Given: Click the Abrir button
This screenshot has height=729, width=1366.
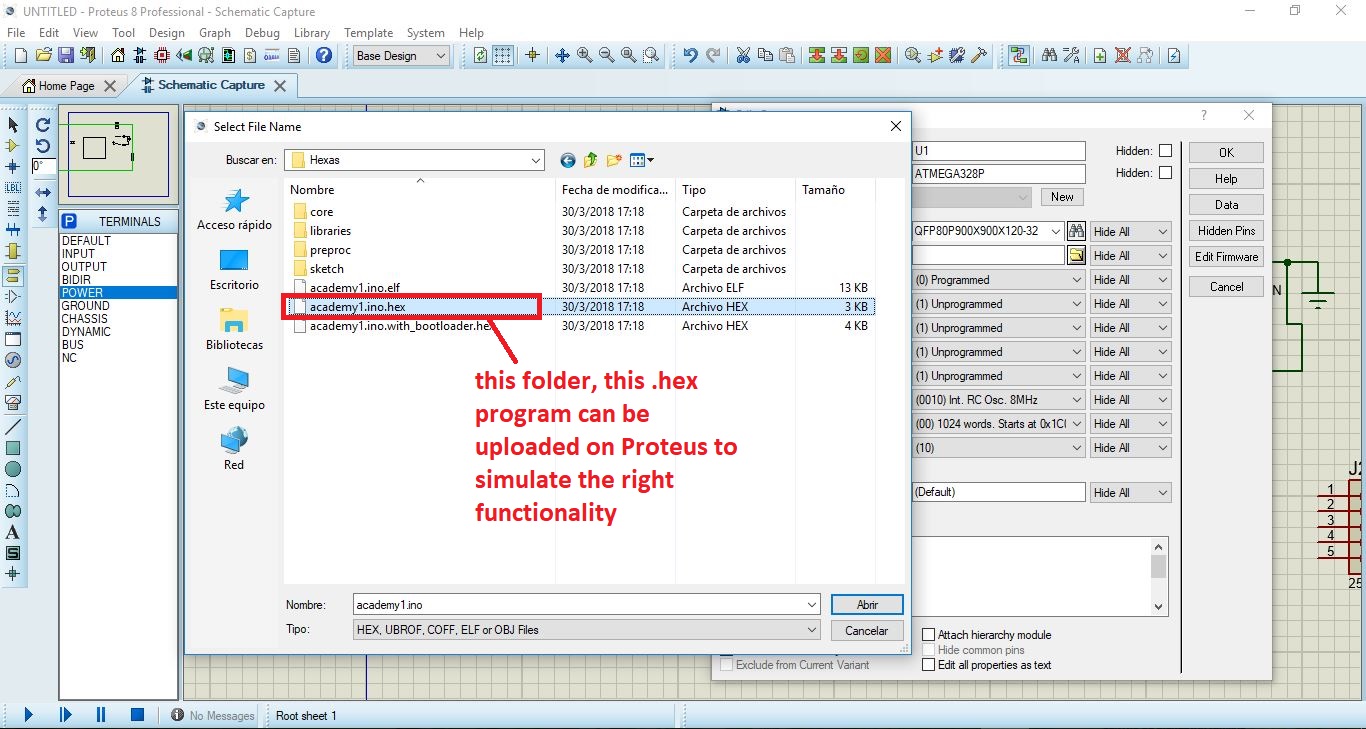Looking at the screenshot, I should (x=867, y=605).
